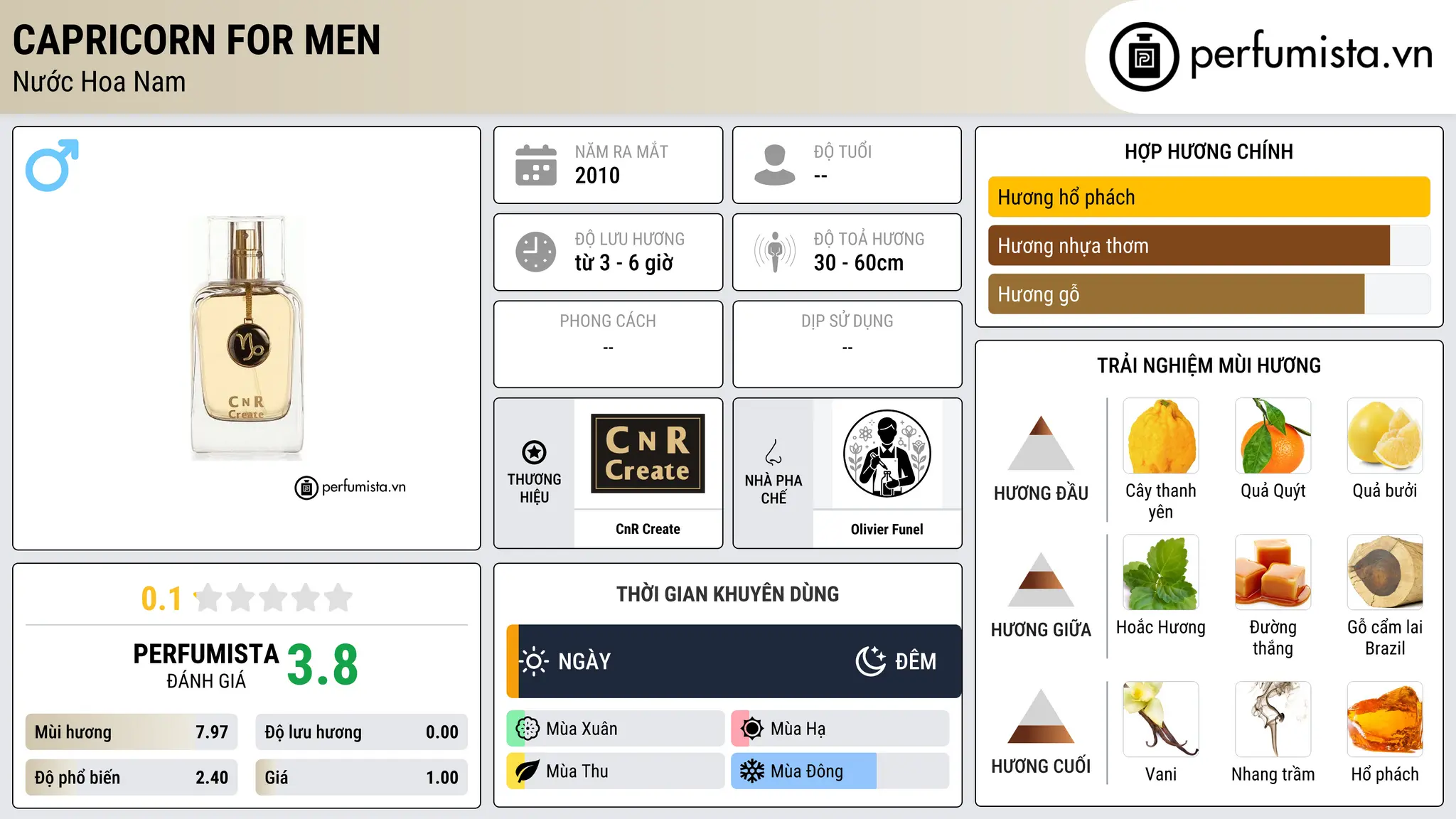Click the perfumista.vn bottle logo icon
The width and height of the screenshot is (1456, 819).
click(x=1144, y=57)
